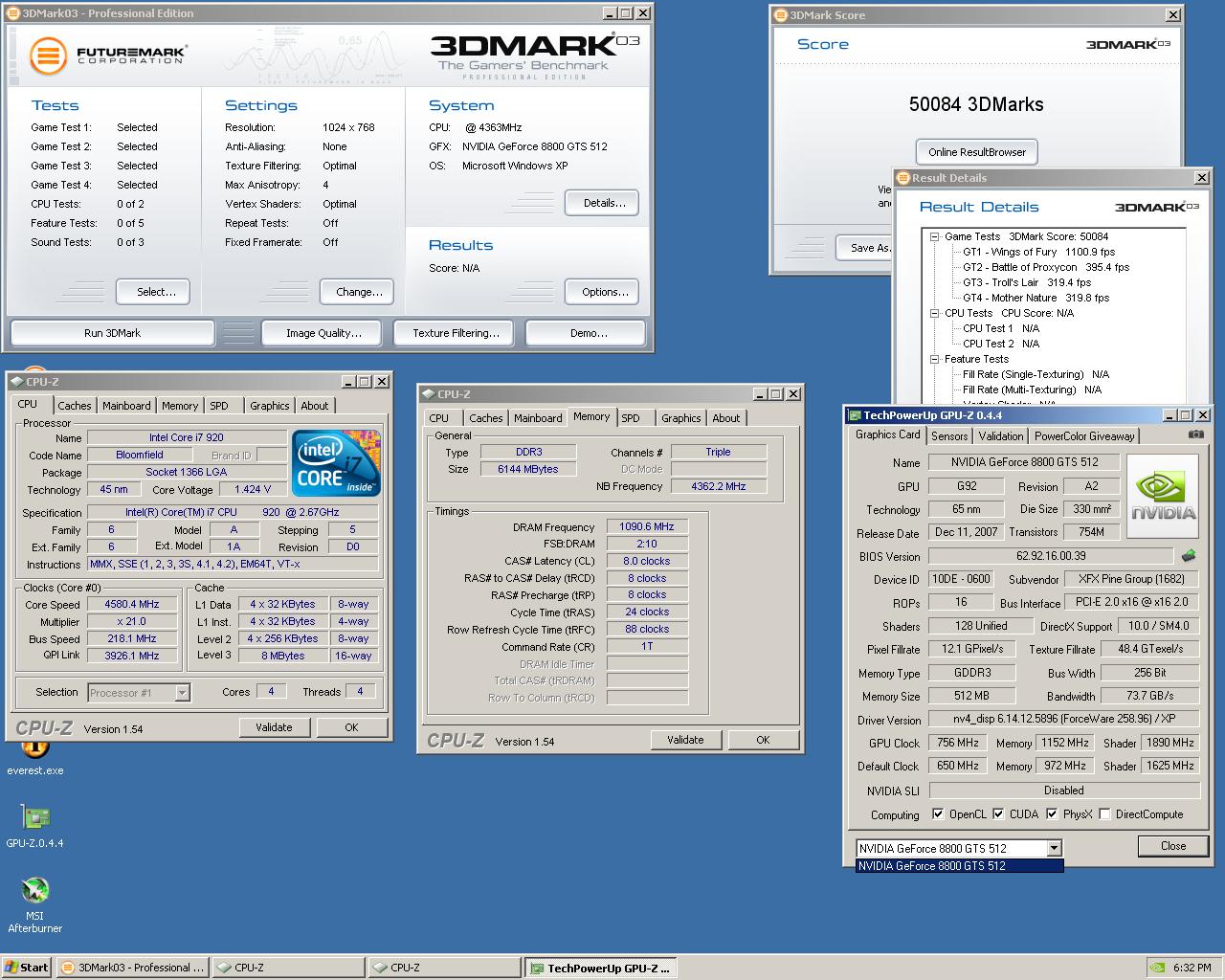Click the Save As button in Score window
The width and height of the screenshot is (1225, 980).
click(x=865, y=248)
